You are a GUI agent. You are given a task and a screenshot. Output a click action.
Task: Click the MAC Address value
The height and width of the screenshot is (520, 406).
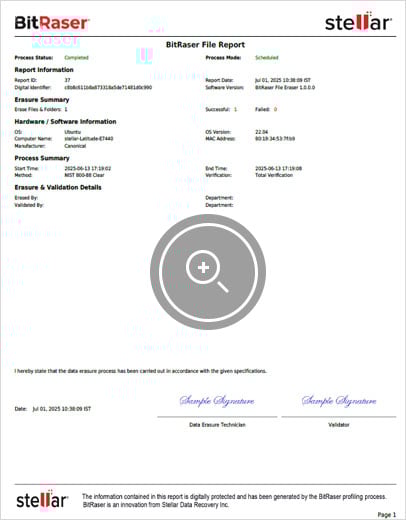click(x=275, y=138)
